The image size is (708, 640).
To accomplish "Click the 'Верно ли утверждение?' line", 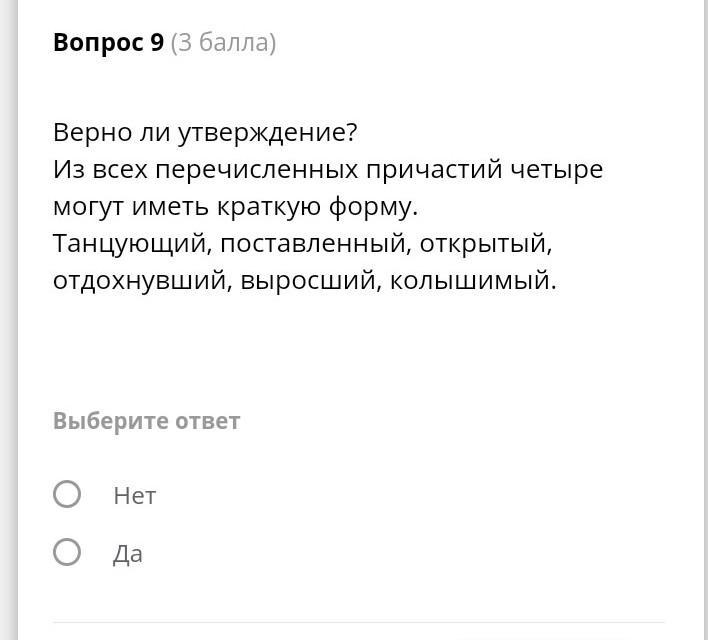I will pyautogui.click(x=205, y=133).
